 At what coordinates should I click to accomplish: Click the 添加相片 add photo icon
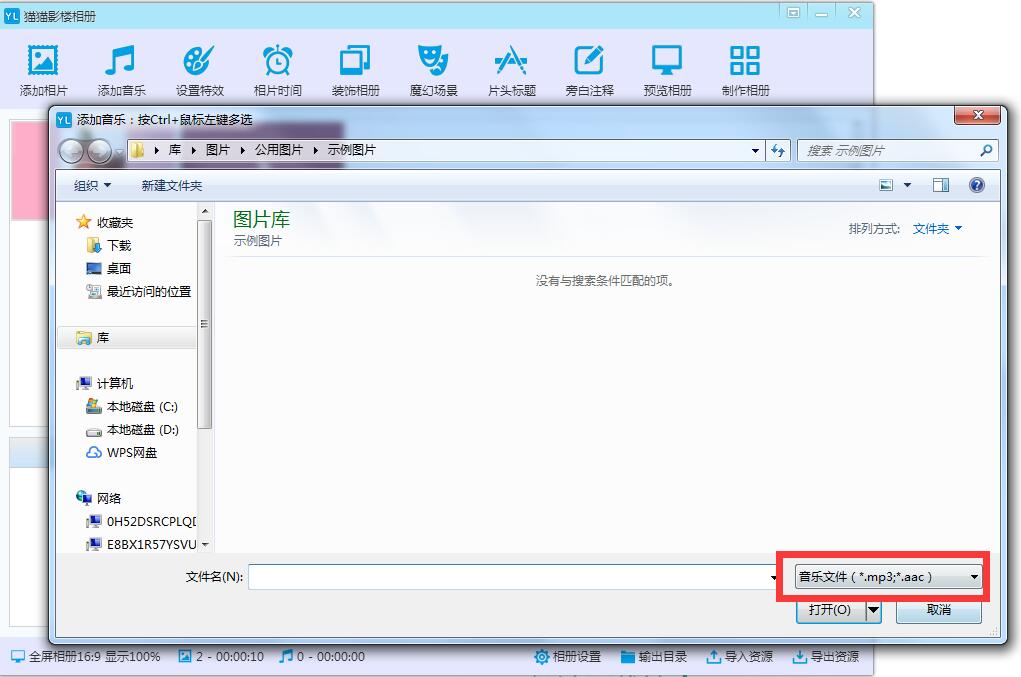click(43, 61)
